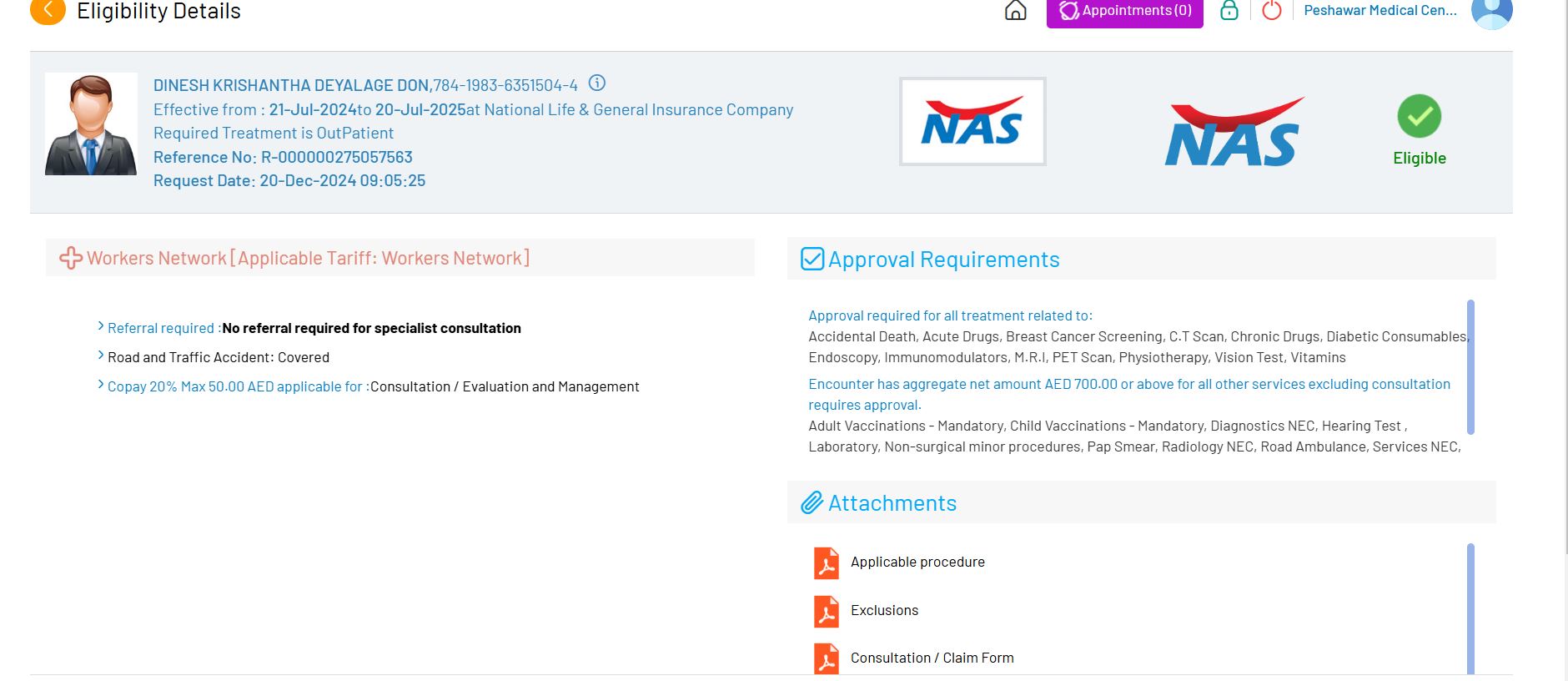The height and width of the screenshot is (681, 1568).
Task: Open the user profile avatar
Action: point(1491,13)
